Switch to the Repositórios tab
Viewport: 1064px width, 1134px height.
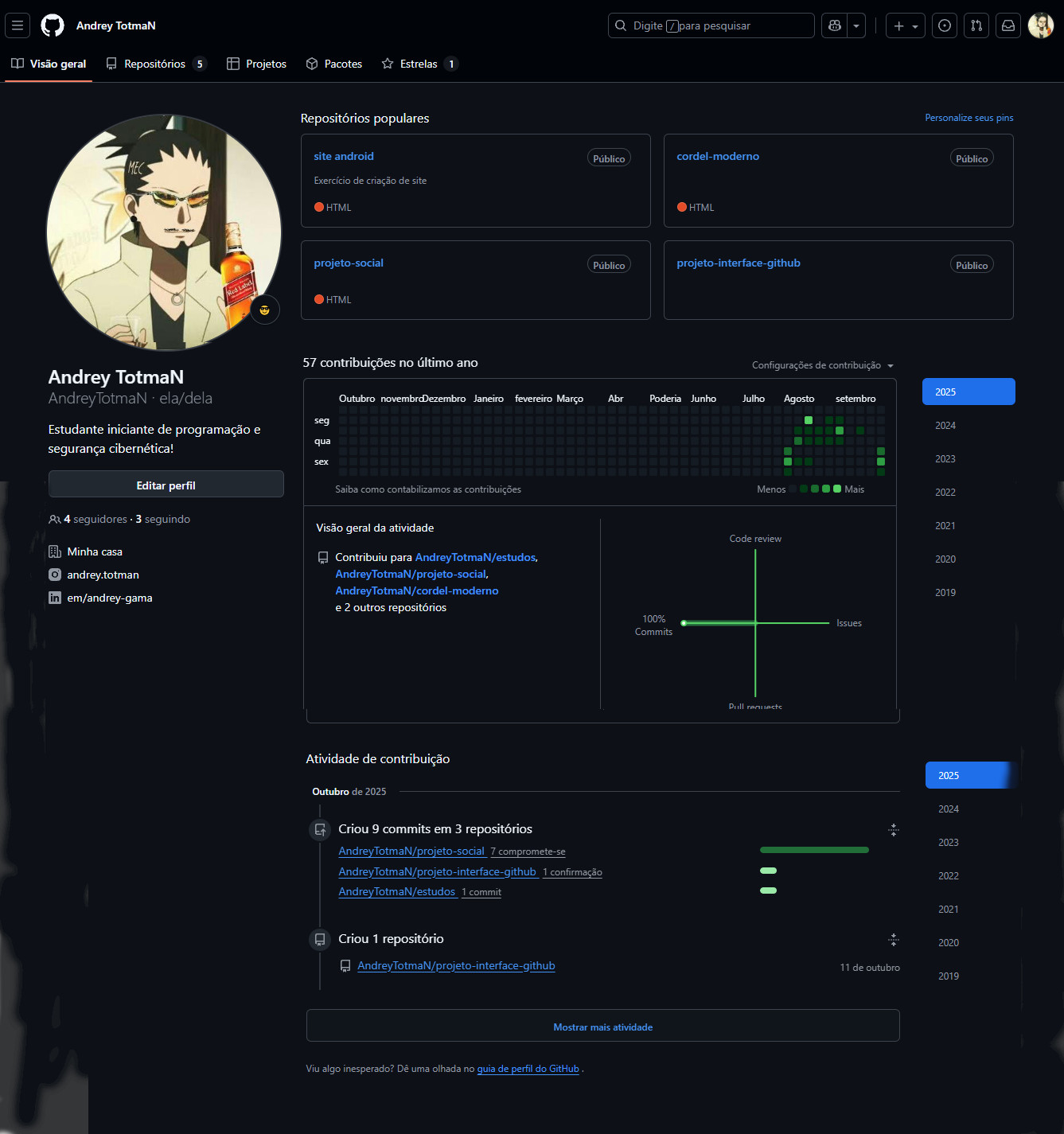pyautogui.click(x=154, y=64)
